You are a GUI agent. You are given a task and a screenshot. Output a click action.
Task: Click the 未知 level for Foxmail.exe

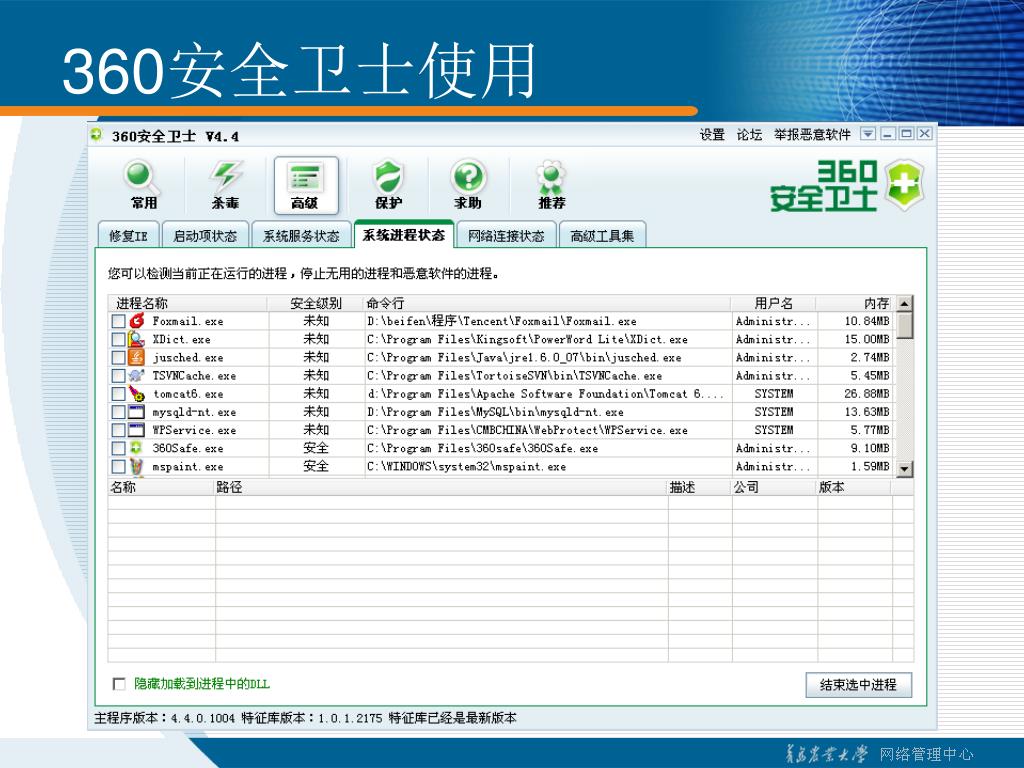(x=316, y=321)
